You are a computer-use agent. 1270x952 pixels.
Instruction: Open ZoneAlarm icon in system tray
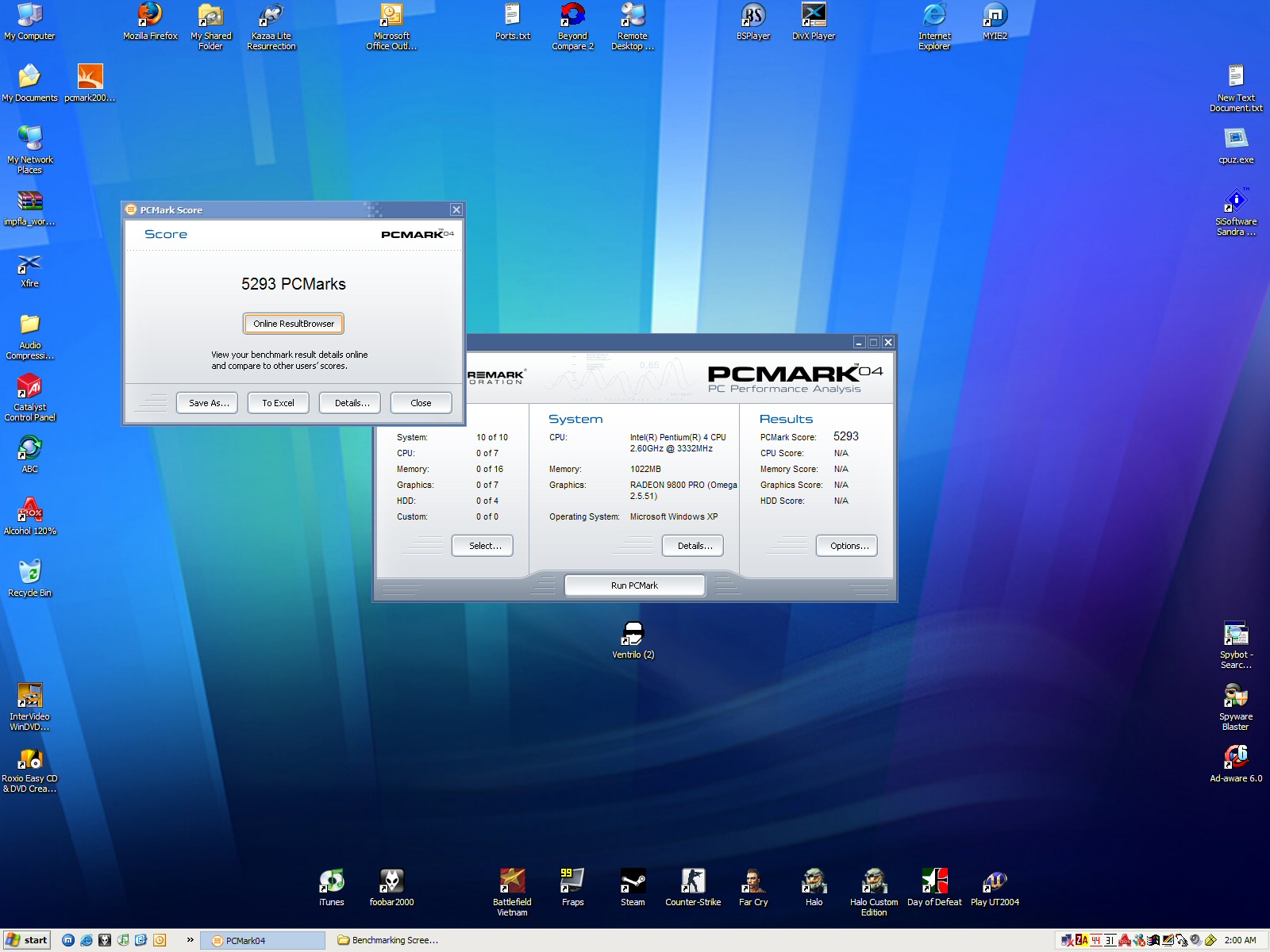pos(1082,940)
